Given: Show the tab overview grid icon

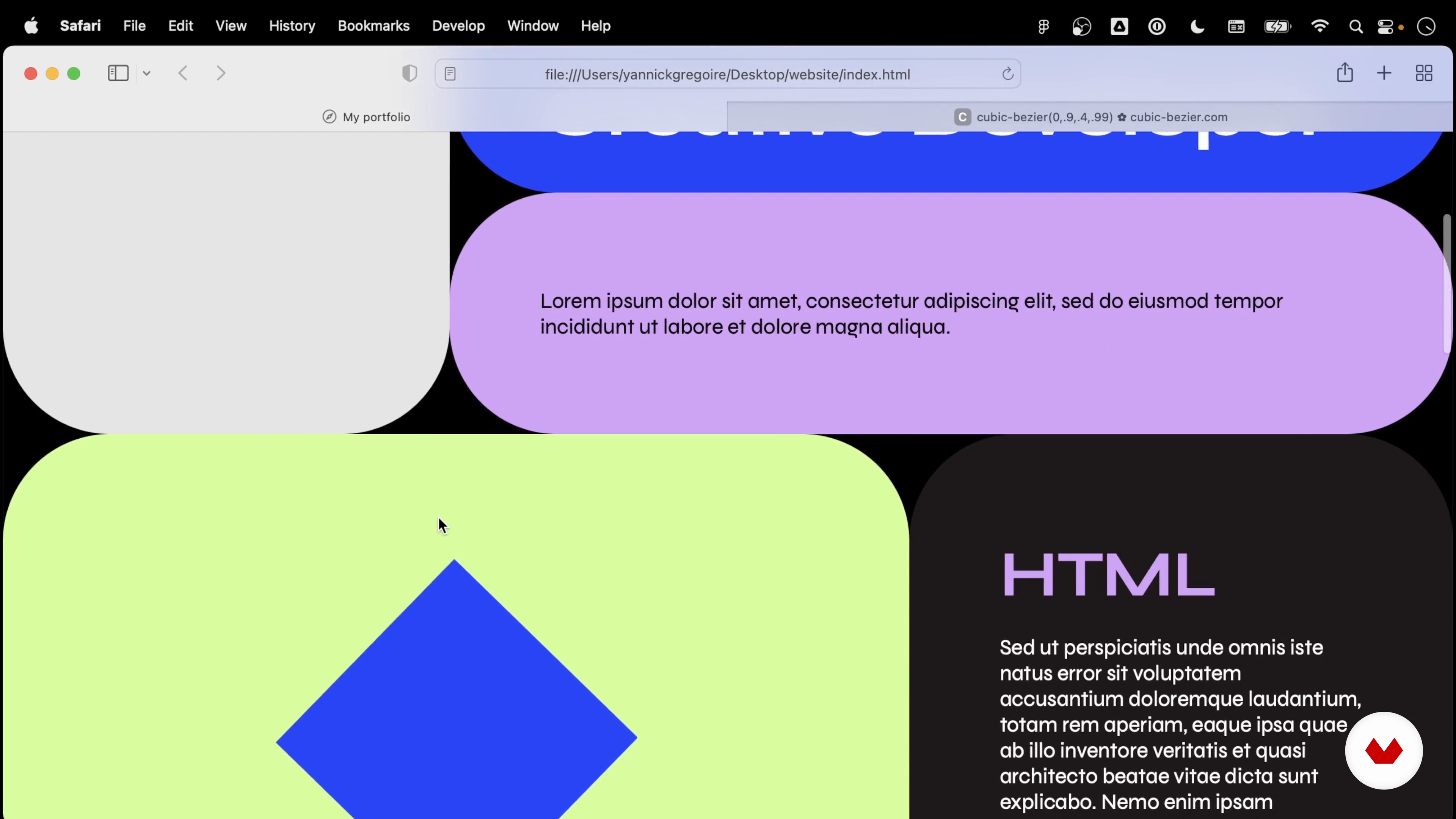Looking at the screenshot, I should 1424,74.
